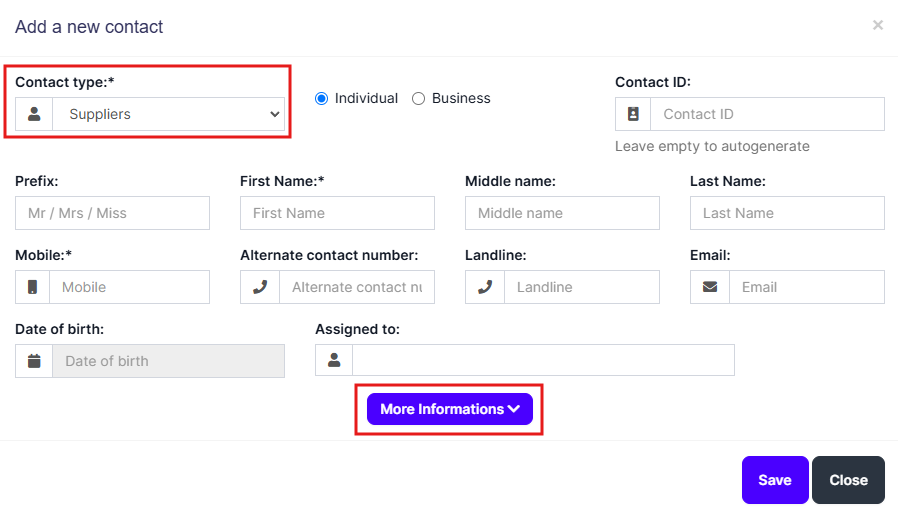Click the person icon beside Contact type
This screenshot has height=519, width=898.
[34, 114]
